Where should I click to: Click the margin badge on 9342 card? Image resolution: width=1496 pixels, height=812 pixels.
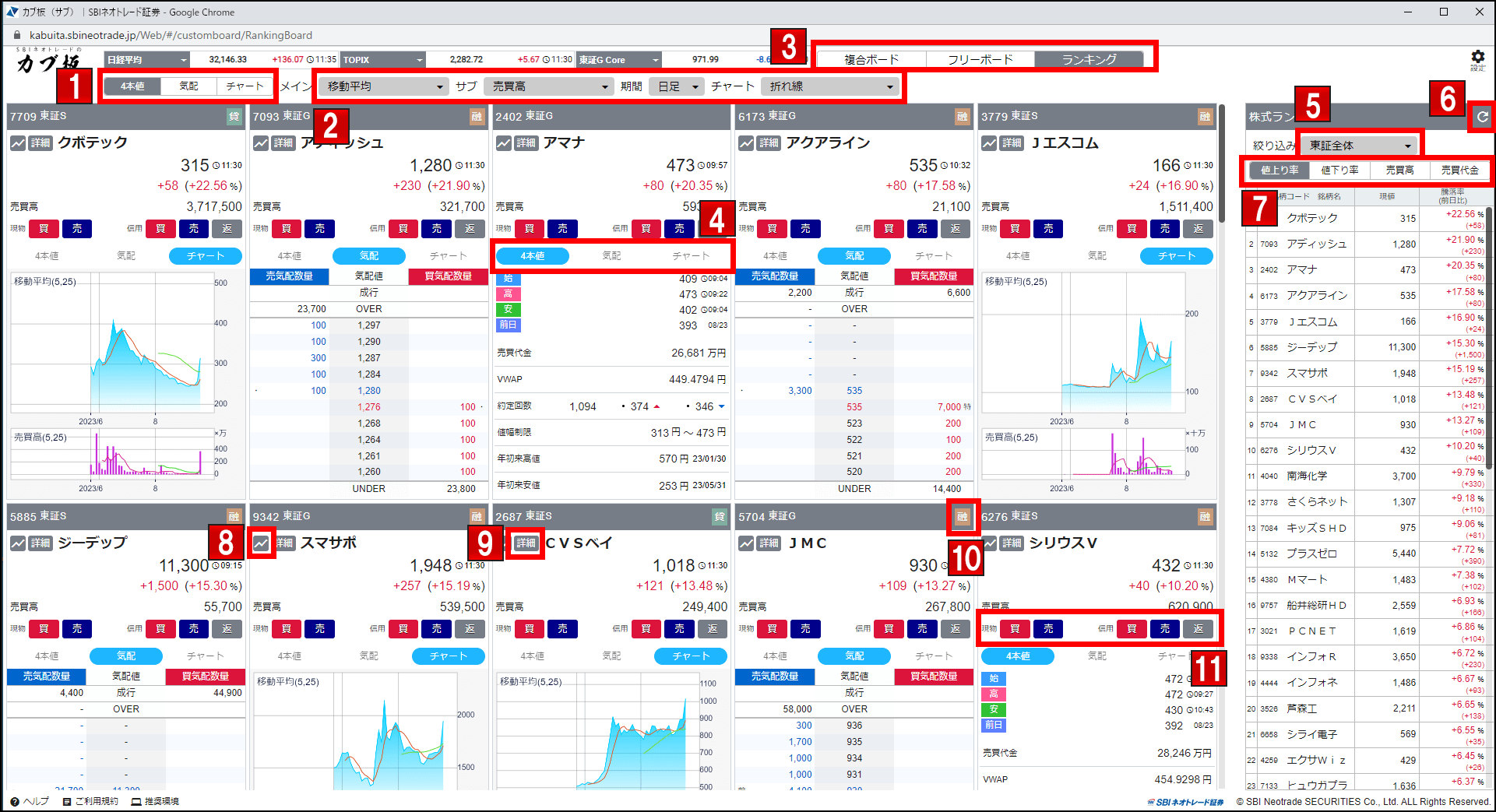(x=477, y=517)
